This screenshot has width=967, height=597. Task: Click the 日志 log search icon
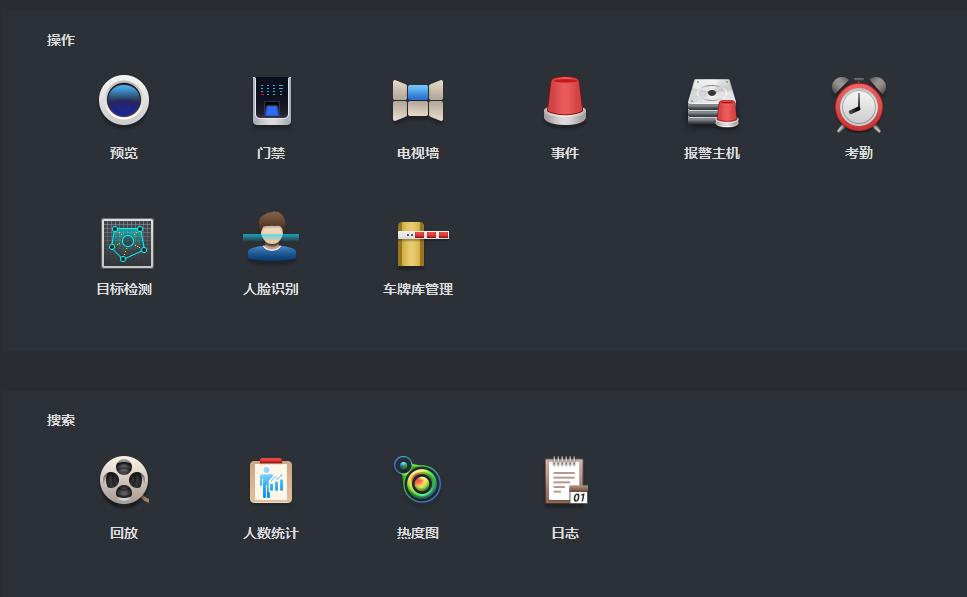[x=564, y=480]
